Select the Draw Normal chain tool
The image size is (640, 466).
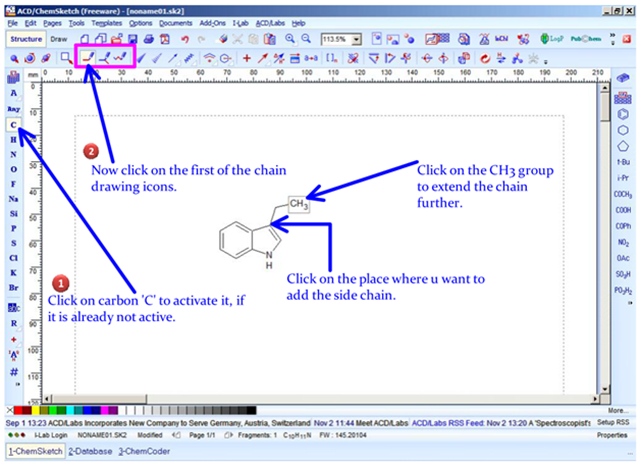(x=88, y=58)
